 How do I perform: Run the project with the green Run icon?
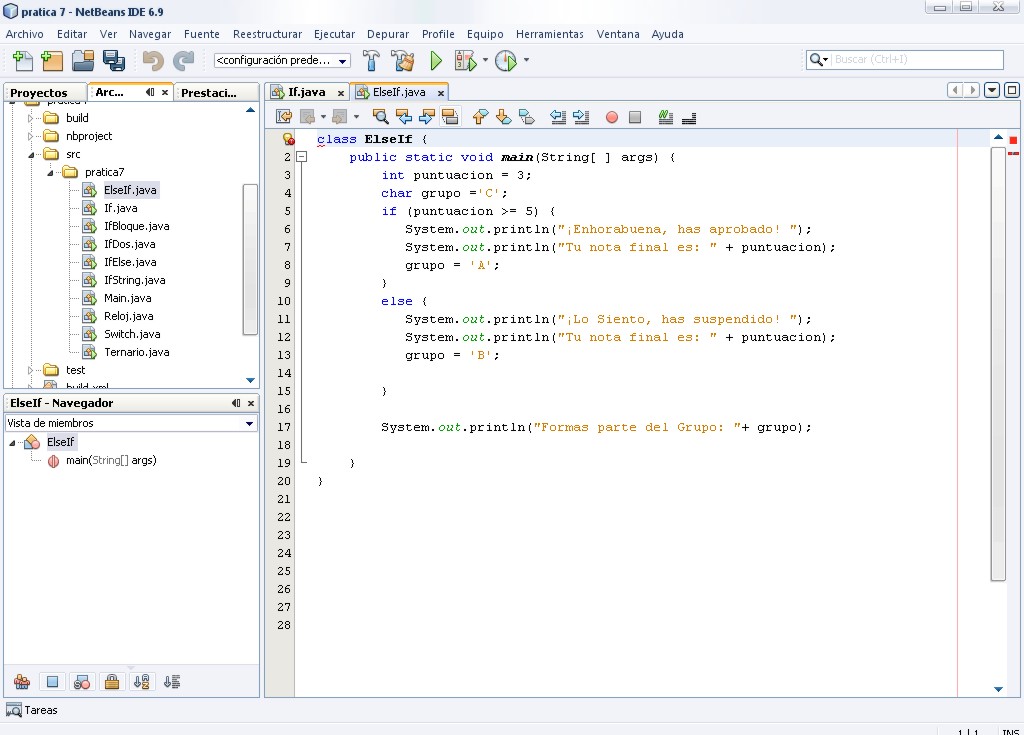437,60
